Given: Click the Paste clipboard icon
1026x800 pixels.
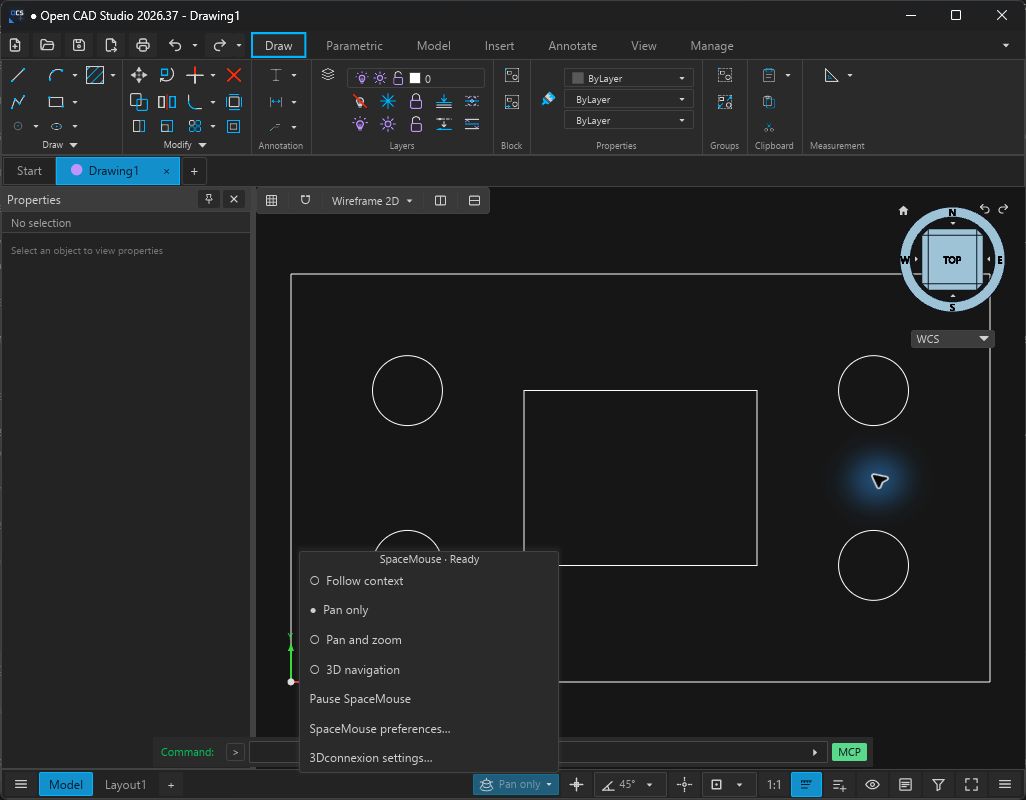Looking at the screenshot, I should click(x=769, y=75).
